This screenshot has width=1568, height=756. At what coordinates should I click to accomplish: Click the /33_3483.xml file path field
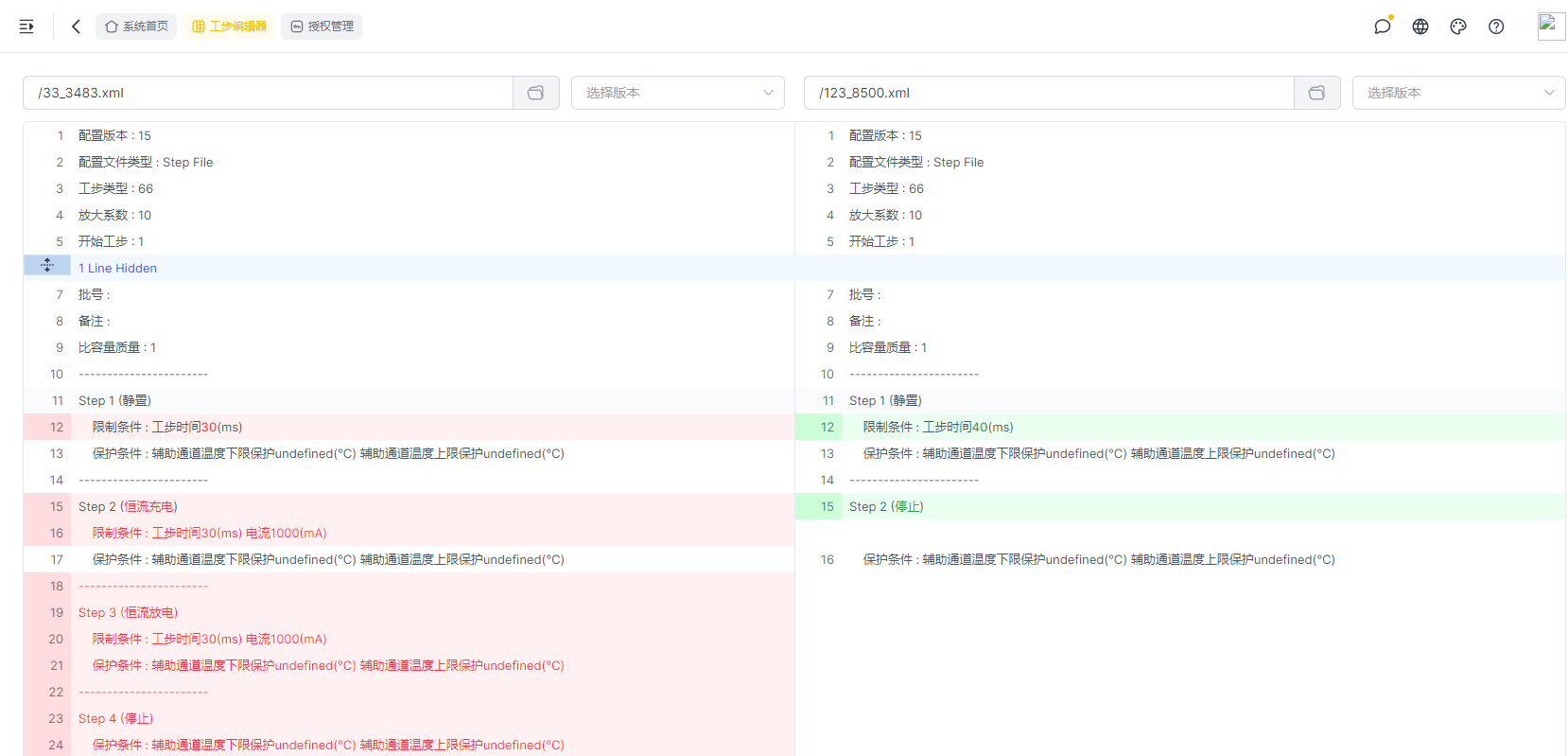click(x=268, y=93)
